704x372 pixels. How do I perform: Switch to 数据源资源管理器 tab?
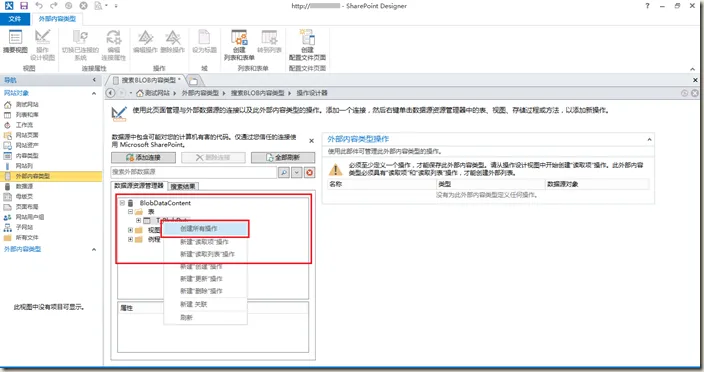[x=139, y=185]
